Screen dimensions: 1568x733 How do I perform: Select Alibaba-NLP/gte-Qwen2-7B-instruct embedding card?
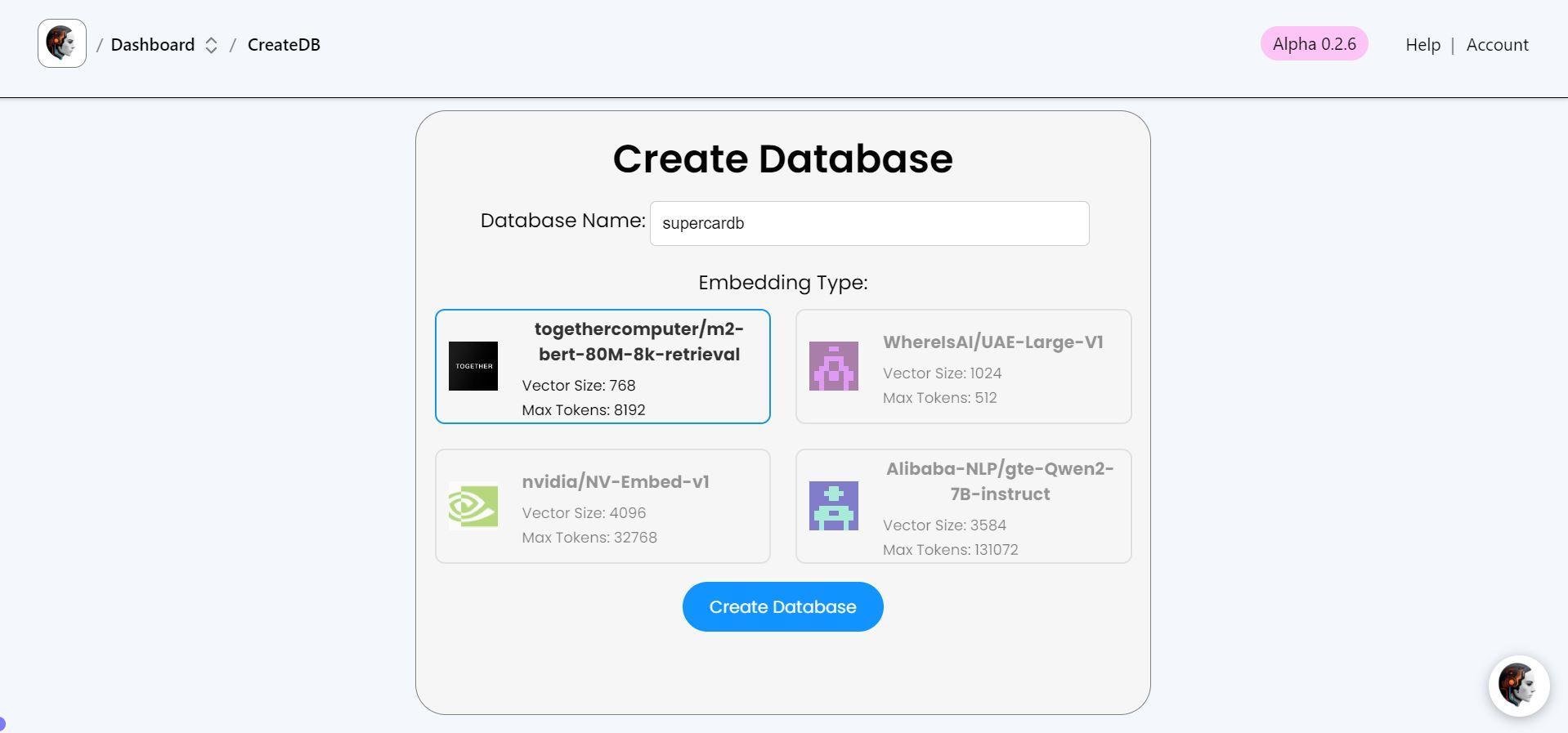(x=963, y=506)
